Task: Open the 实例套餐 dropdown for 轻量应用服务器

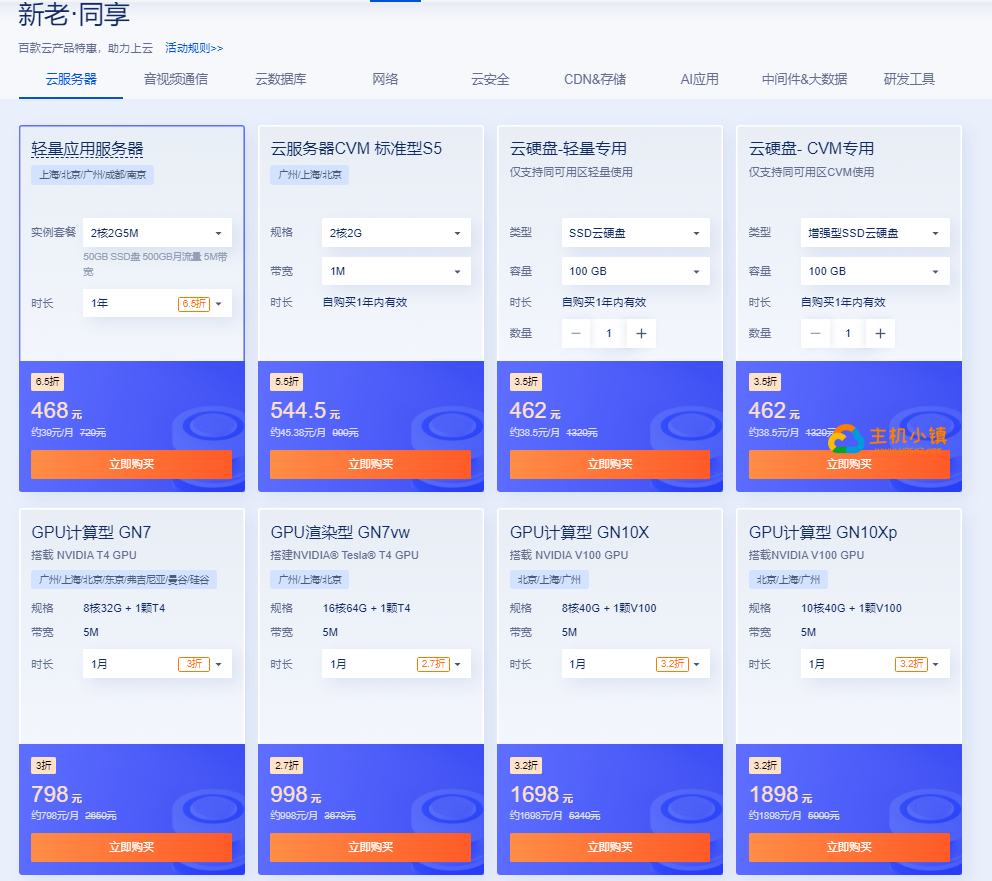Action: coord(157,232)
